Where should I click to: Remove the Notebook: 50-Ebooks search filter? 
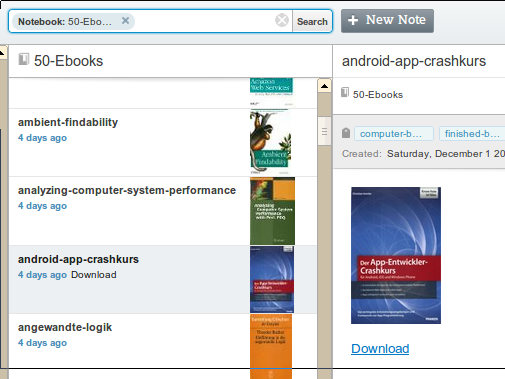tap(125, 21)
